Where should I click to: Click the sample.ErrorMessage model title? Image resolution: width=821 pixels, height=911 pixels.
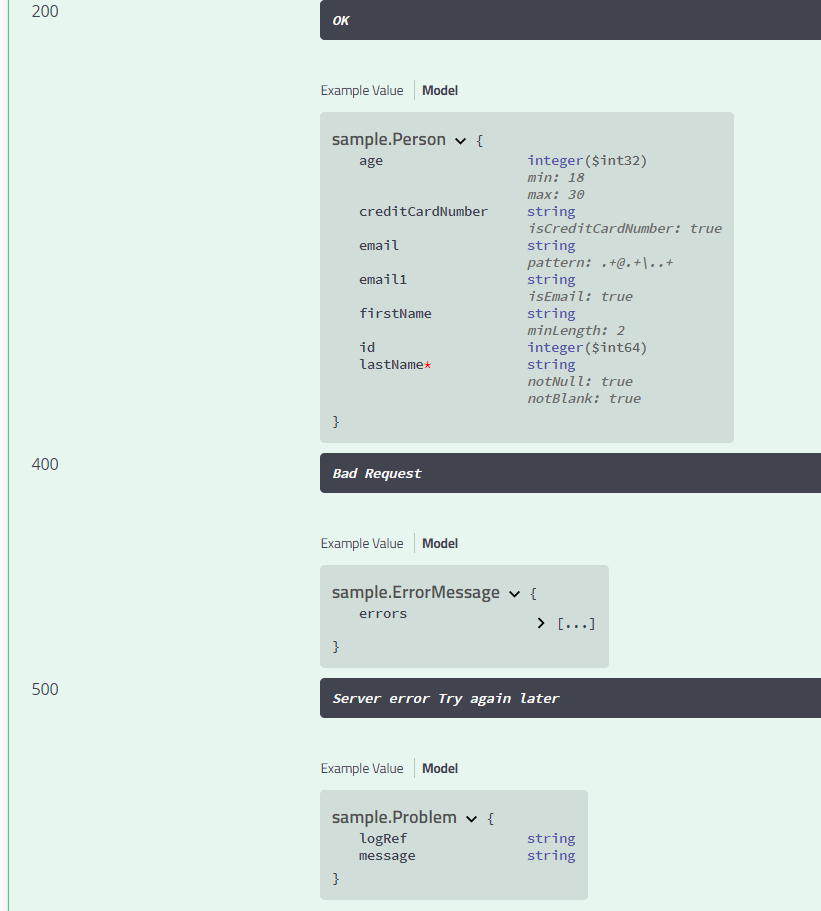(x=416, y=593)
